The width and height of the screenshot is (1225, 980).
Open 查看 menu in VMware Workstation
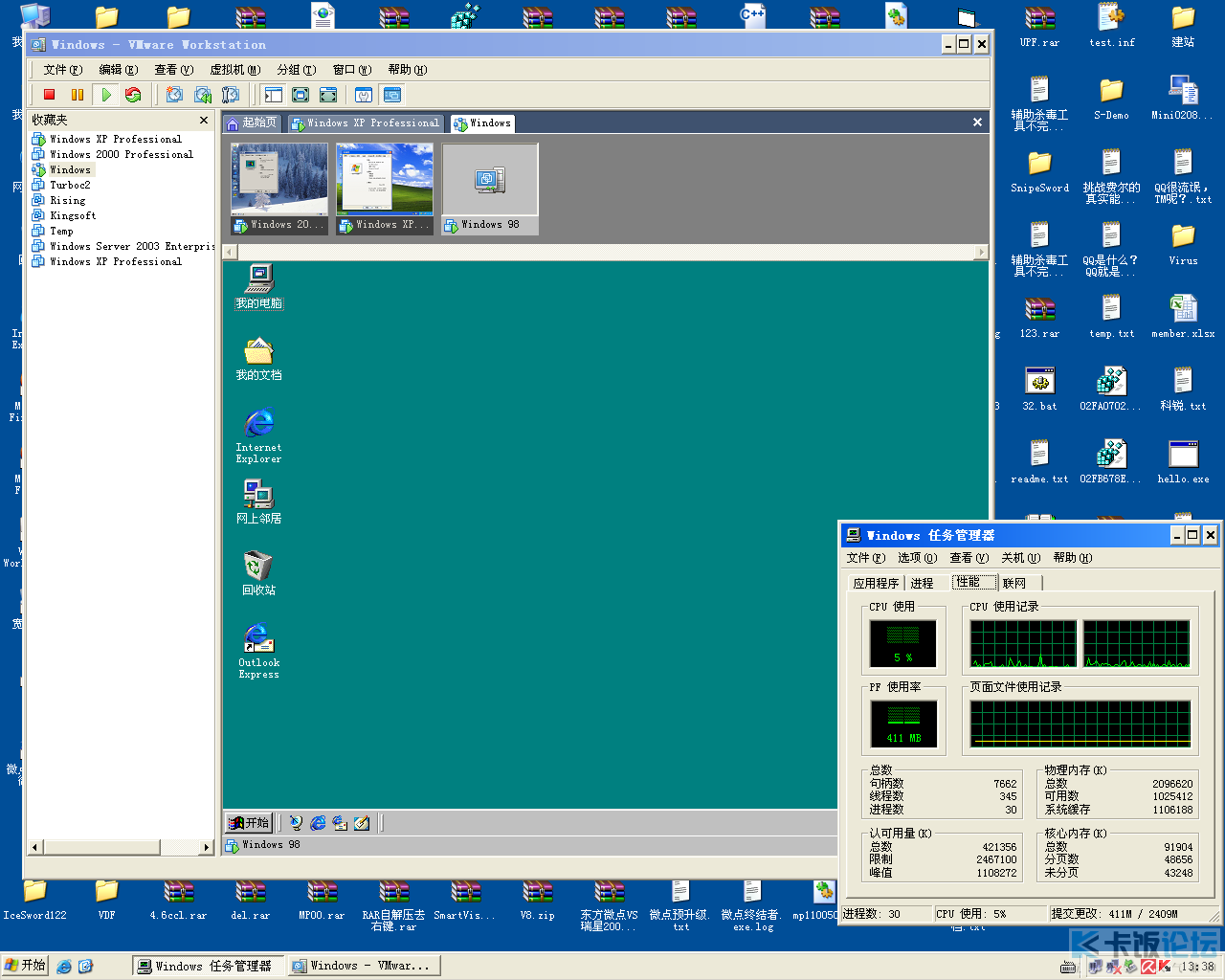point(174,70)
